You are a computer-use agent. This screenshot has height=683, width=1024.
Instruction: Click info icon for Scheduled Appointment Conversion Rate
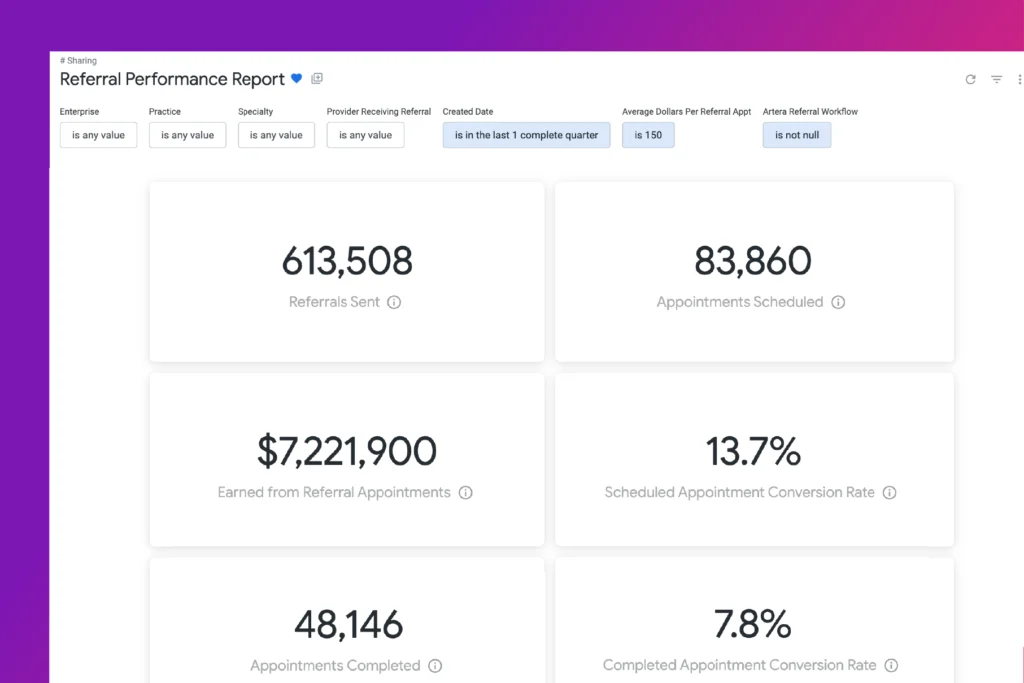[889, 493]
